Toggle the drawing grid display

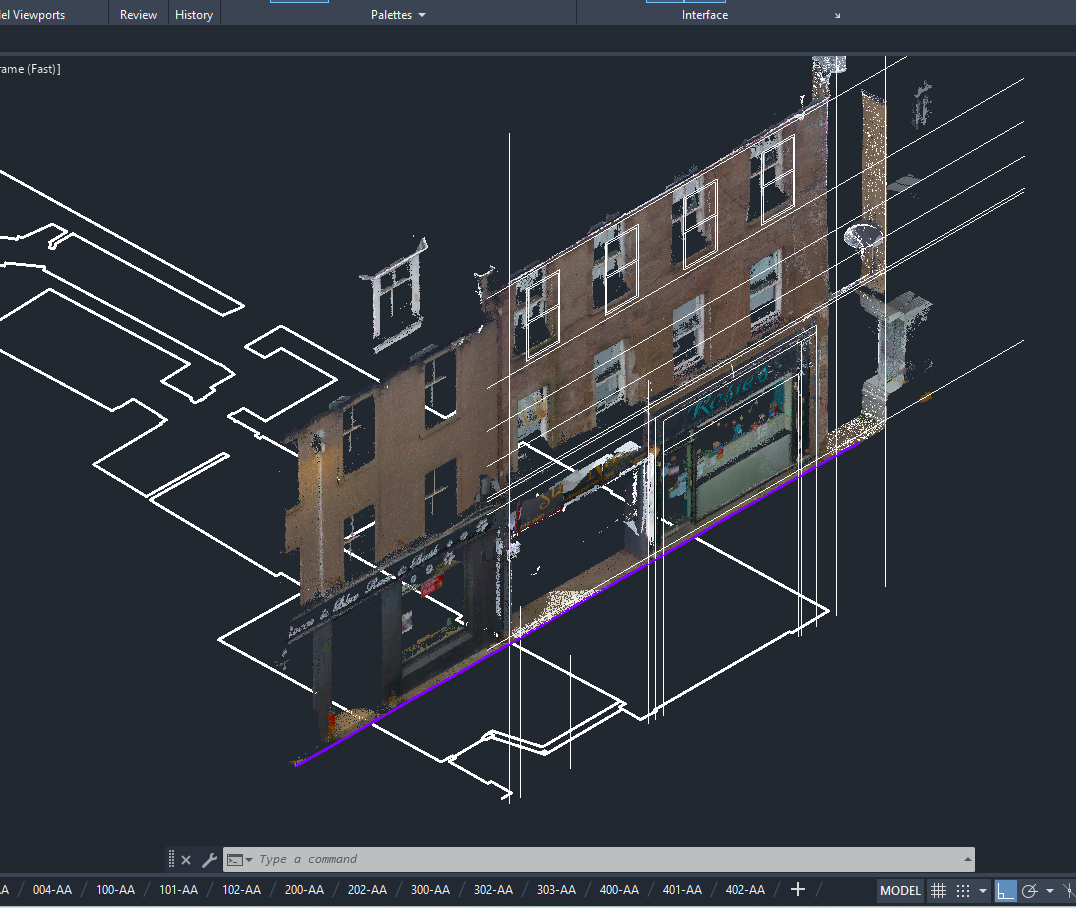pos(938,890)
